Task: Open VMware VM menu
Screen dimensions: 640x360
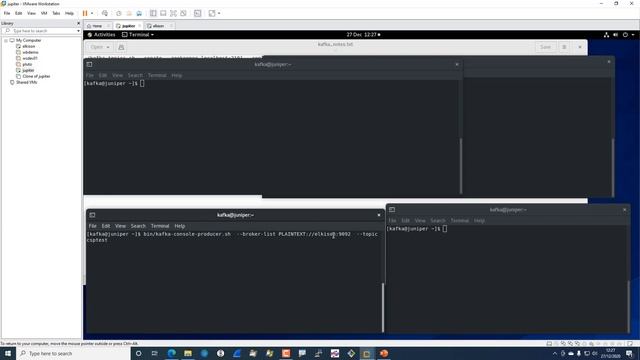Action: pos(44,13)
